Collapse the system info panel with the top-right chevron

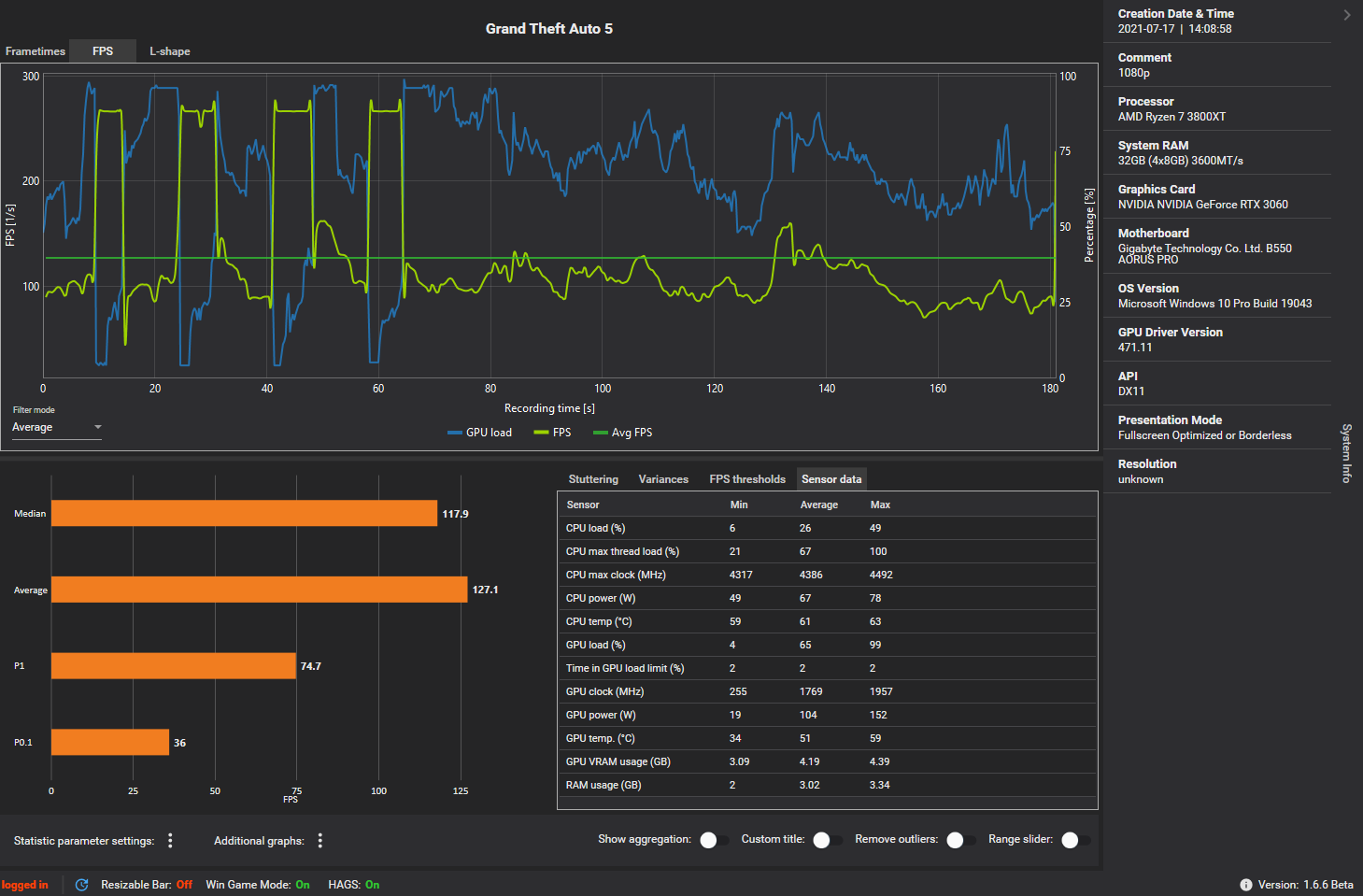coord(1347,15)
